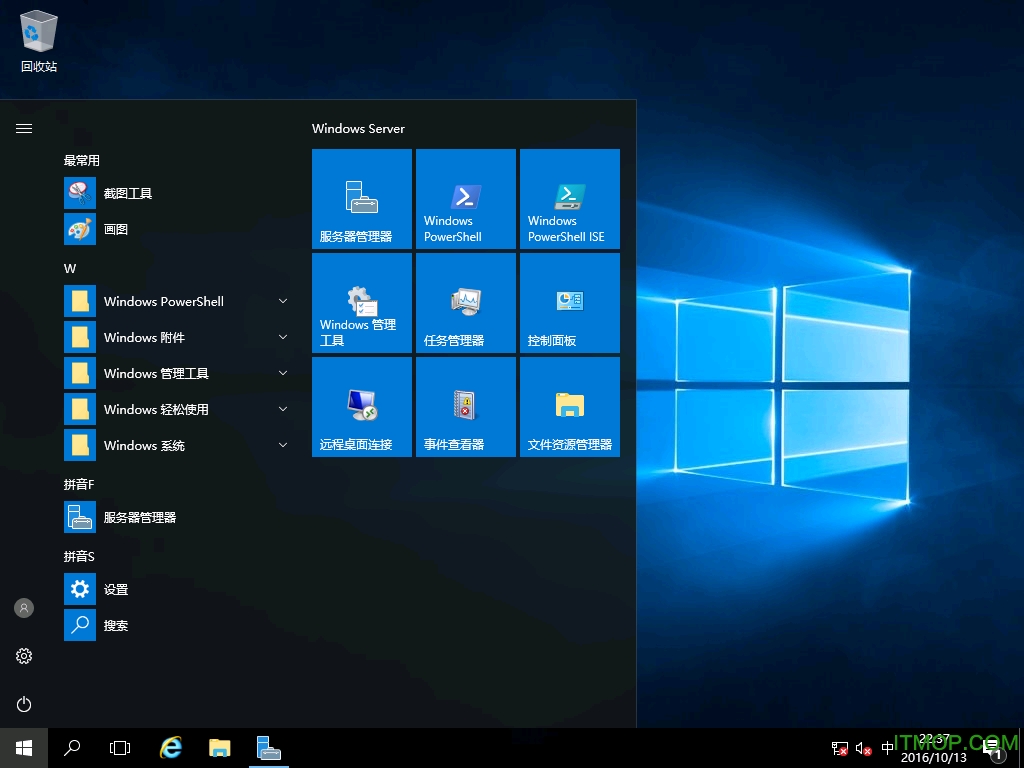Open the 控制面板 Control Panel tile
The width and height of the screenshot is (1024, 768).
click(x=569, y=303)
